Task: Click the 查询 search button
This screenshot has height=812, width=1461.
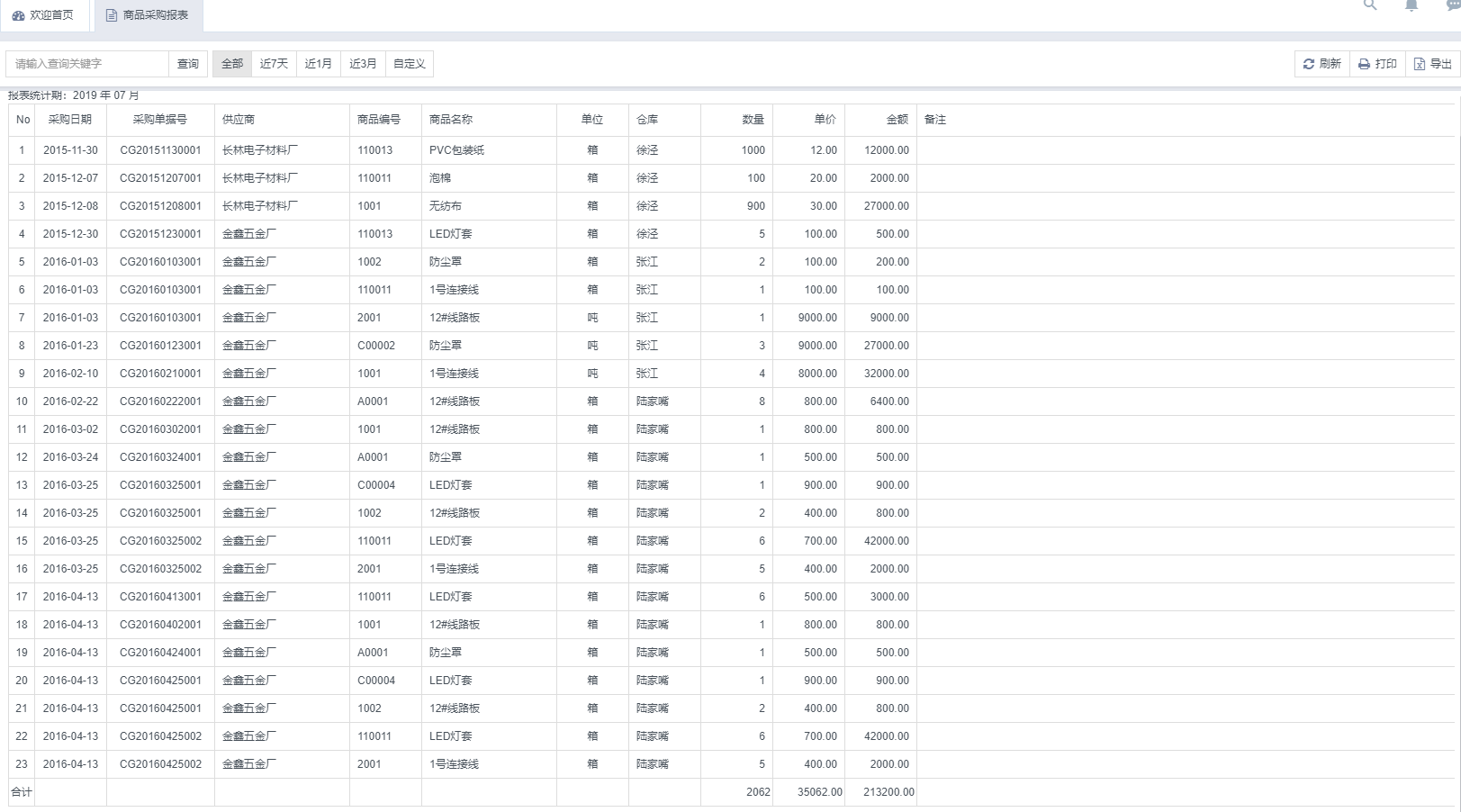Action: [188, 64]
